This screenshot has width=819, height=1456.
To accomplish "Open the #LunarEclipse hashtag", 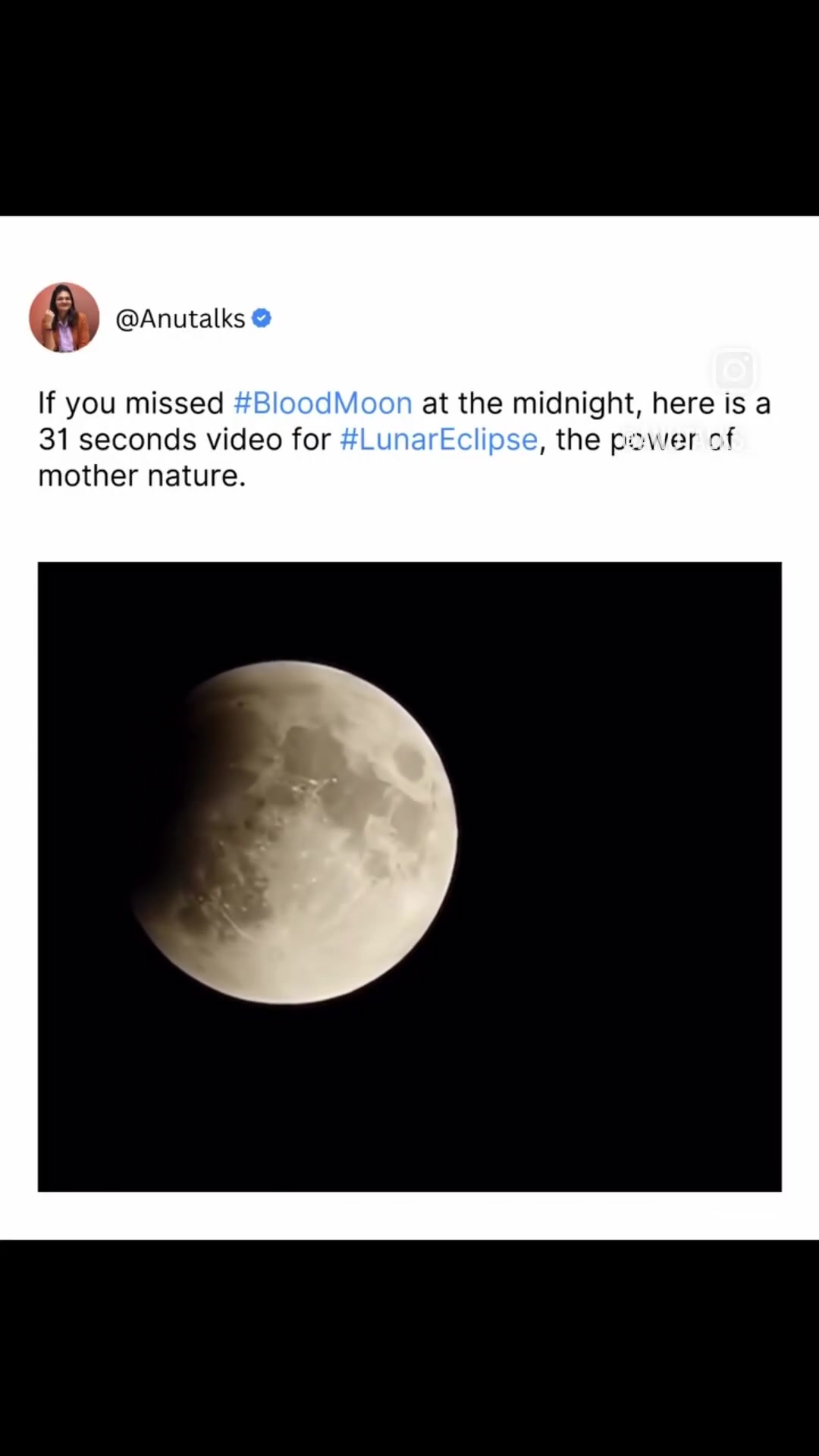I will 439,439.
